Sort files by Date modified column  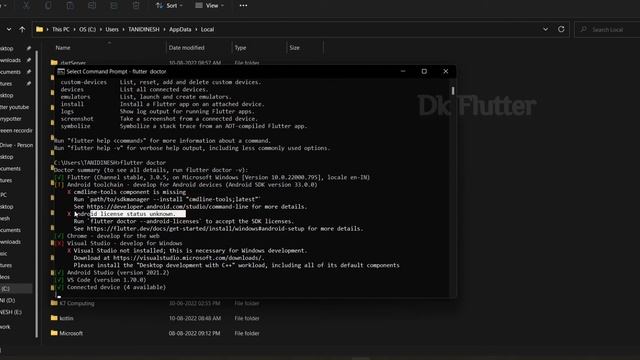click(x=187, y=48)
